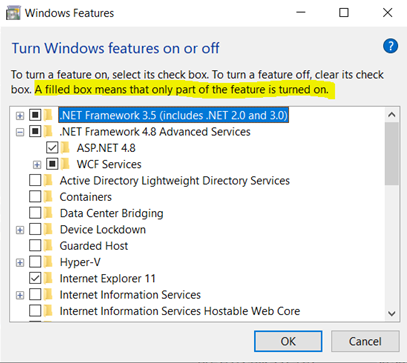Image resolution: width=407 pixels, height=363 pixels.
Task: Click the blue help question mark icon
Action: click(x=390, y=46)
